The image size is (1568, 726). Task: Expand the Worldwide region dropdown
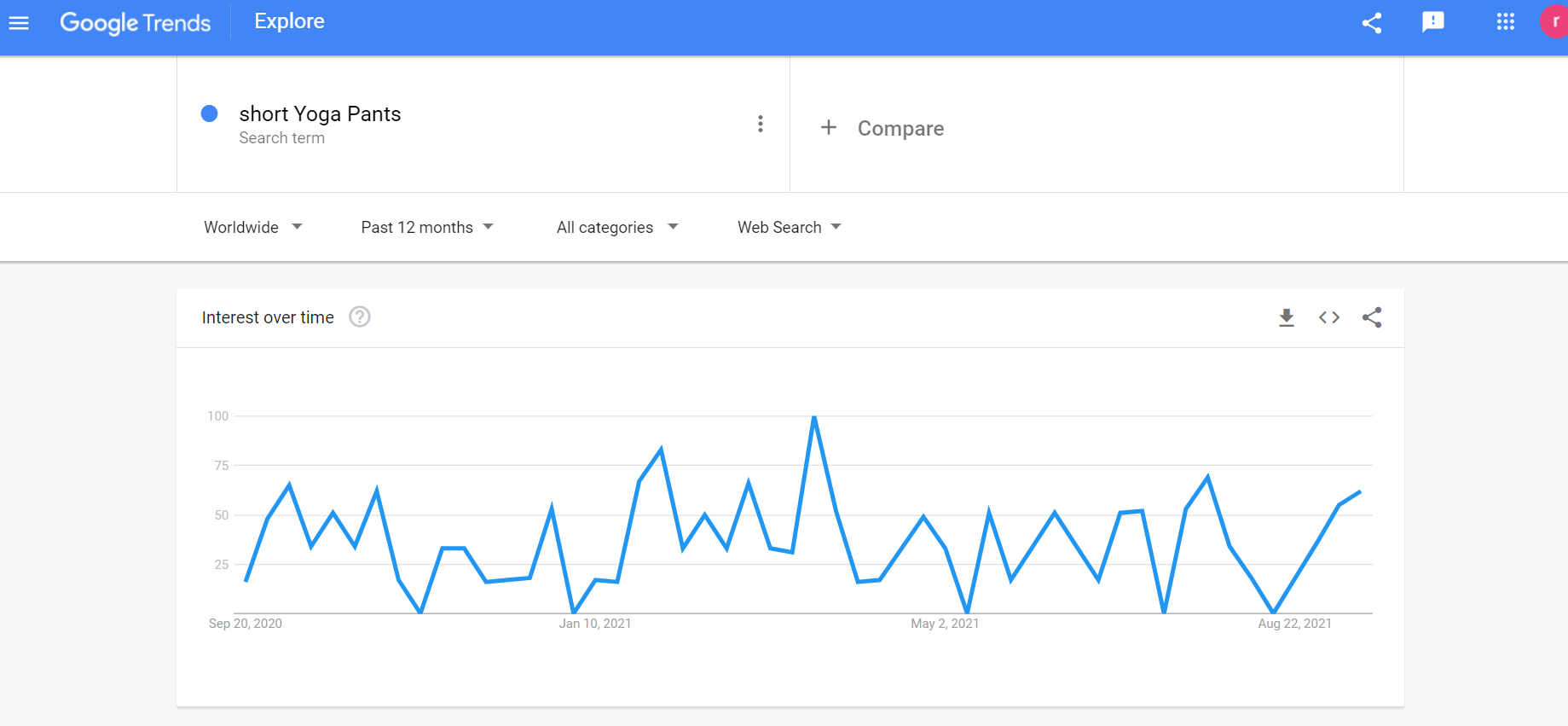(x=252, y=228)
